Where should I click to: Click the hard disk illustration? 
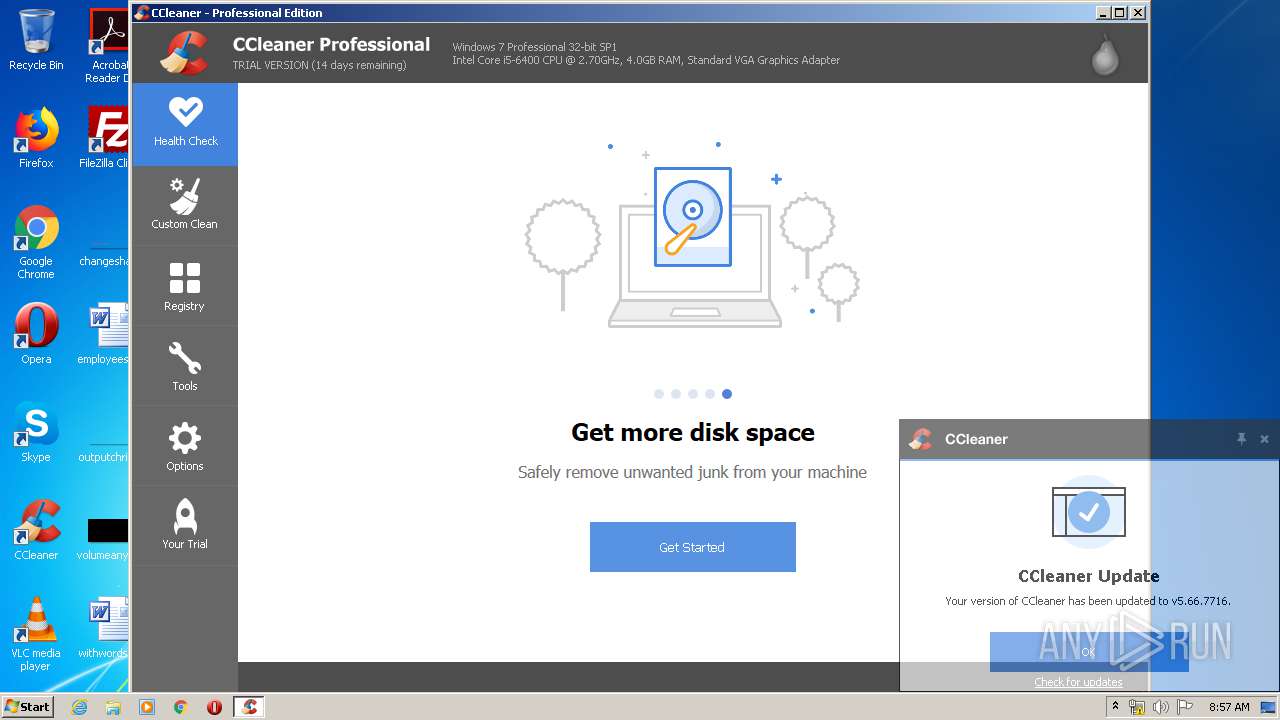(693, 216)
